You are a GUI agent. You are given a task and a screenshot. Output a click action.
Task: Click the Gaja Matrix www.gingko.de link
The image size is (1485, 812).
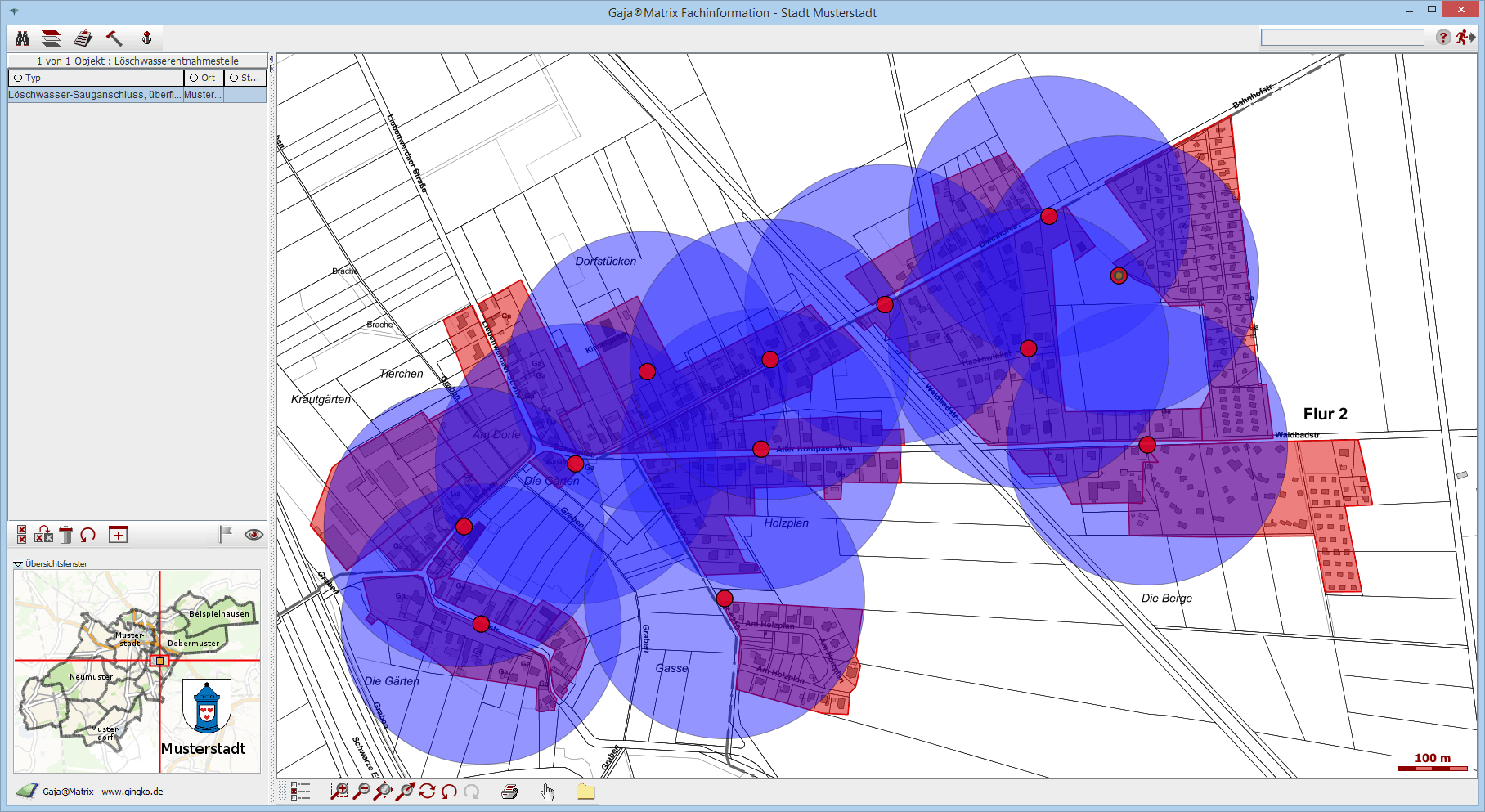tap(103, 792)
